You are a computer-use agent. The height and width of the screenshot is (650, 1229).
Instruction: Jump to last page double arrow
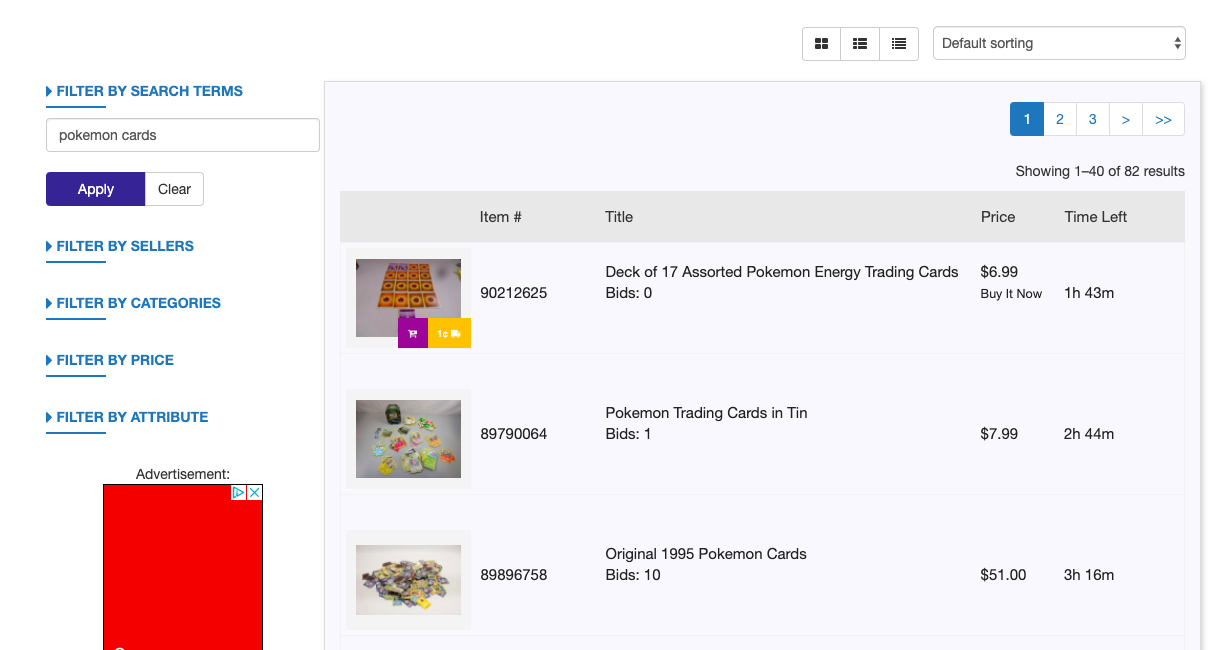1163,119
